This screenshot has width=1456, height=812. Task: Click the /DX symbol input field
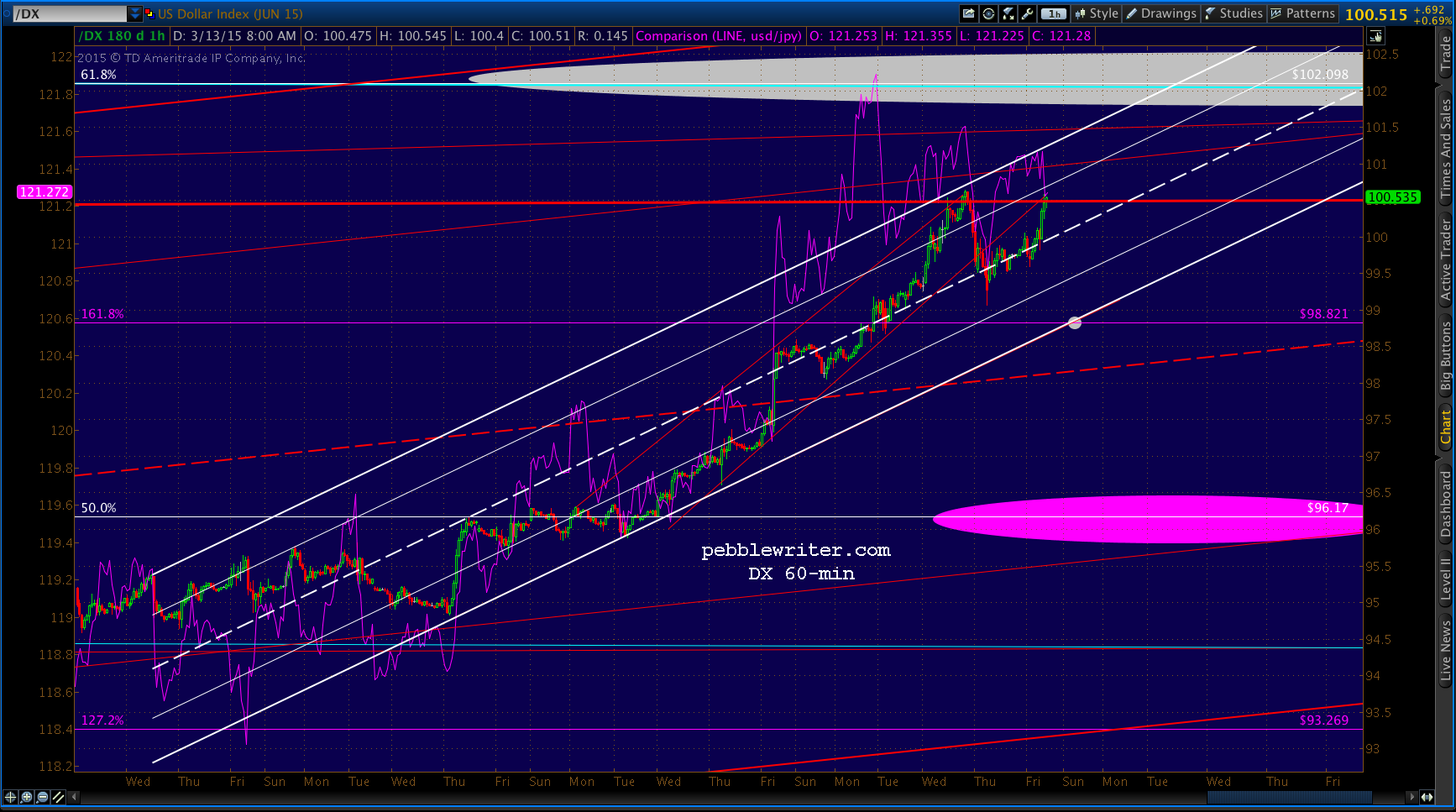click(71, 13)
